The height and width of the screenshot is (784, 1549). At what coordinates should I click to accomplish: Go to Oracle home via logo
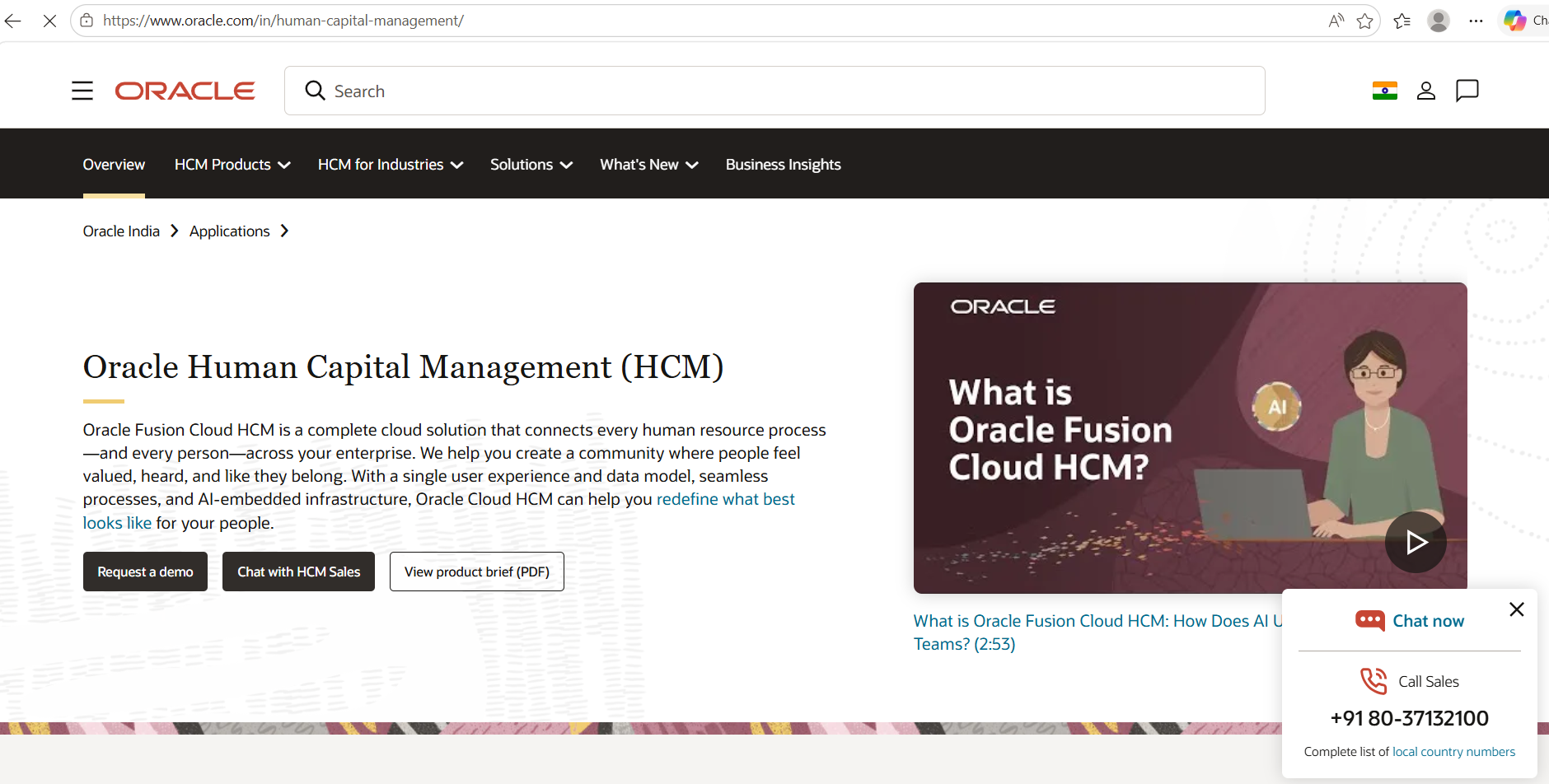(185, 91)
